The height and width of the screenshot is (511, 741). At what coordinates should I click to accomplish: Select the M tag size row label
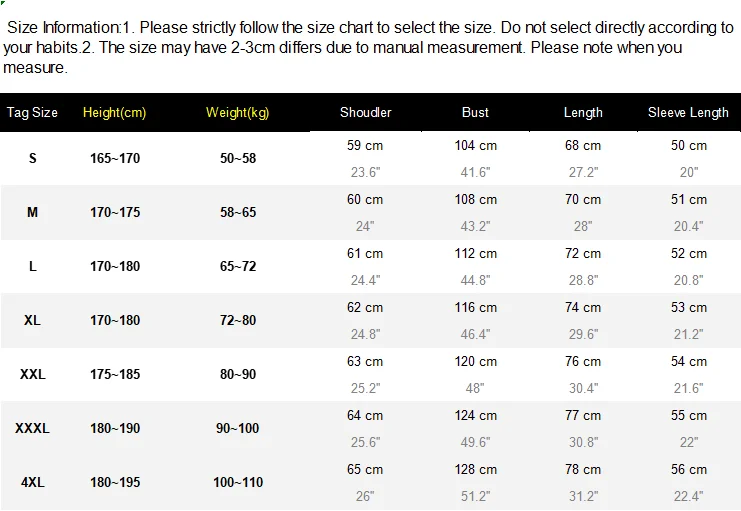coord(33,212)
